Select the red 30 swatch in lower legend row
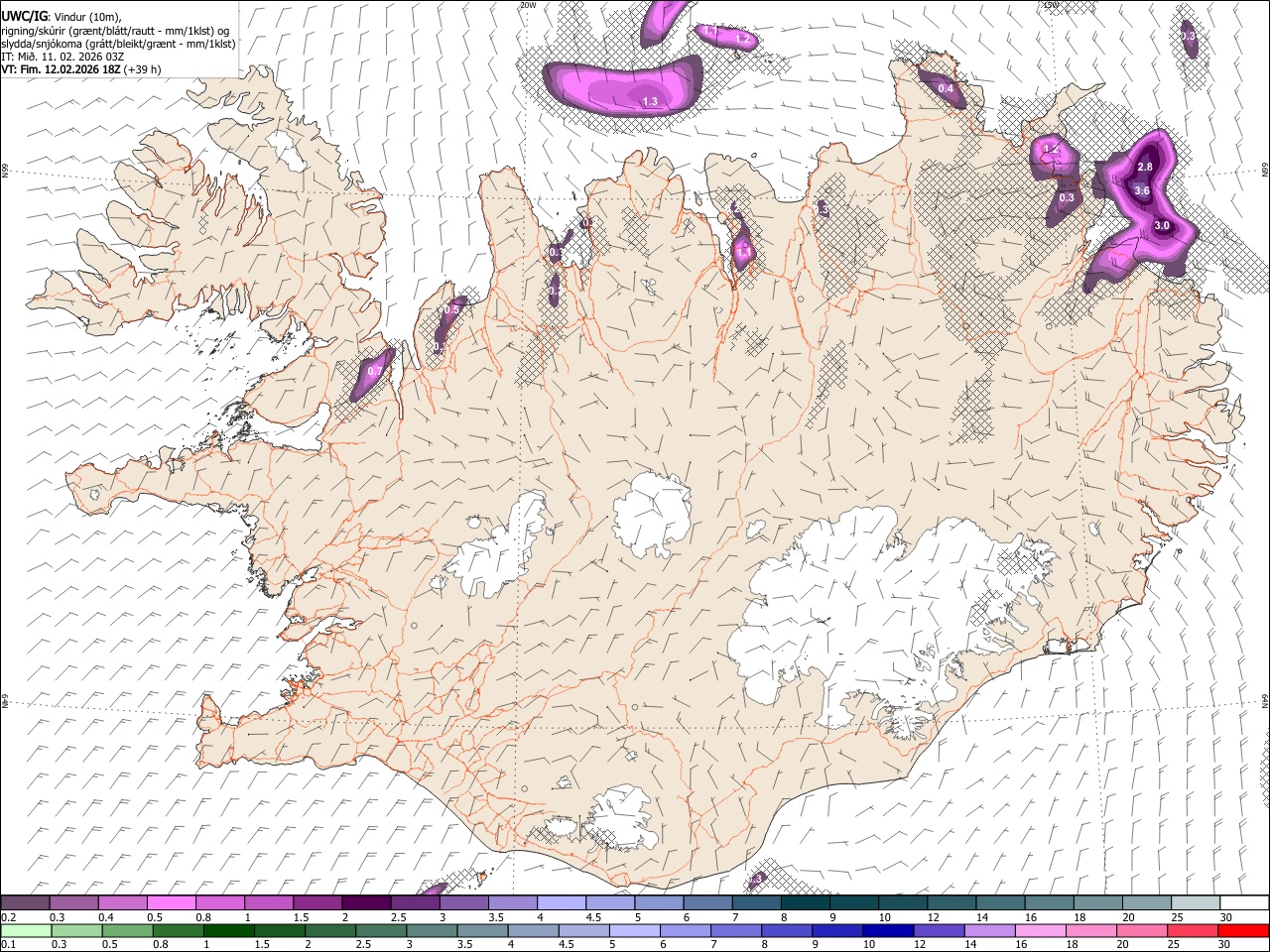 [x=1243, y=931]
